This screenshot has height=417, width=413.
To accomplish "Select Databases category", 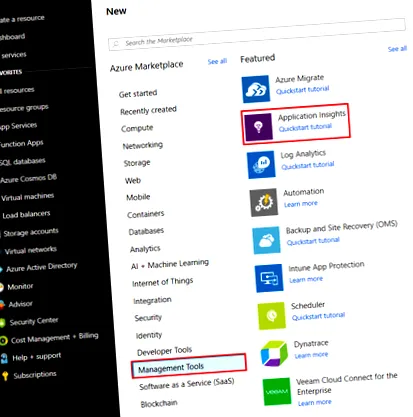I will click(x=146, y=231).
